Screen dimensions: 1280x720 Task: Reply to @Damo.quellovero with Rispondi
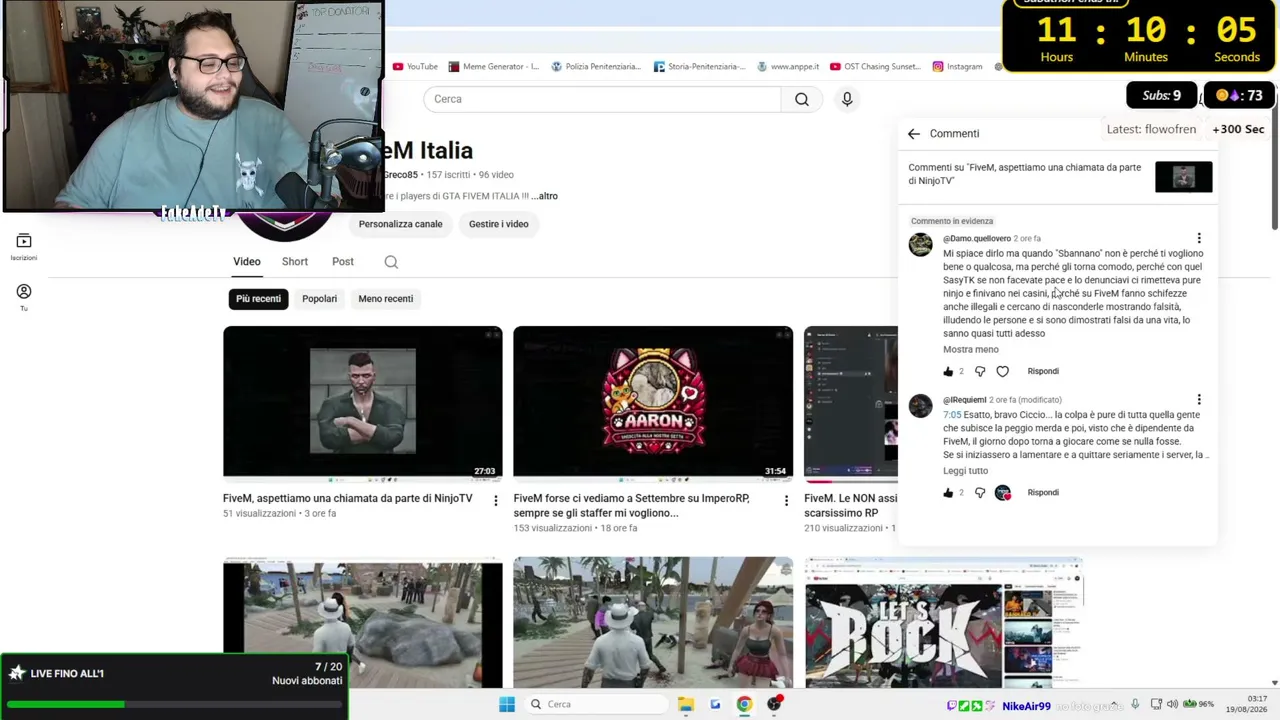[1043, 371]
